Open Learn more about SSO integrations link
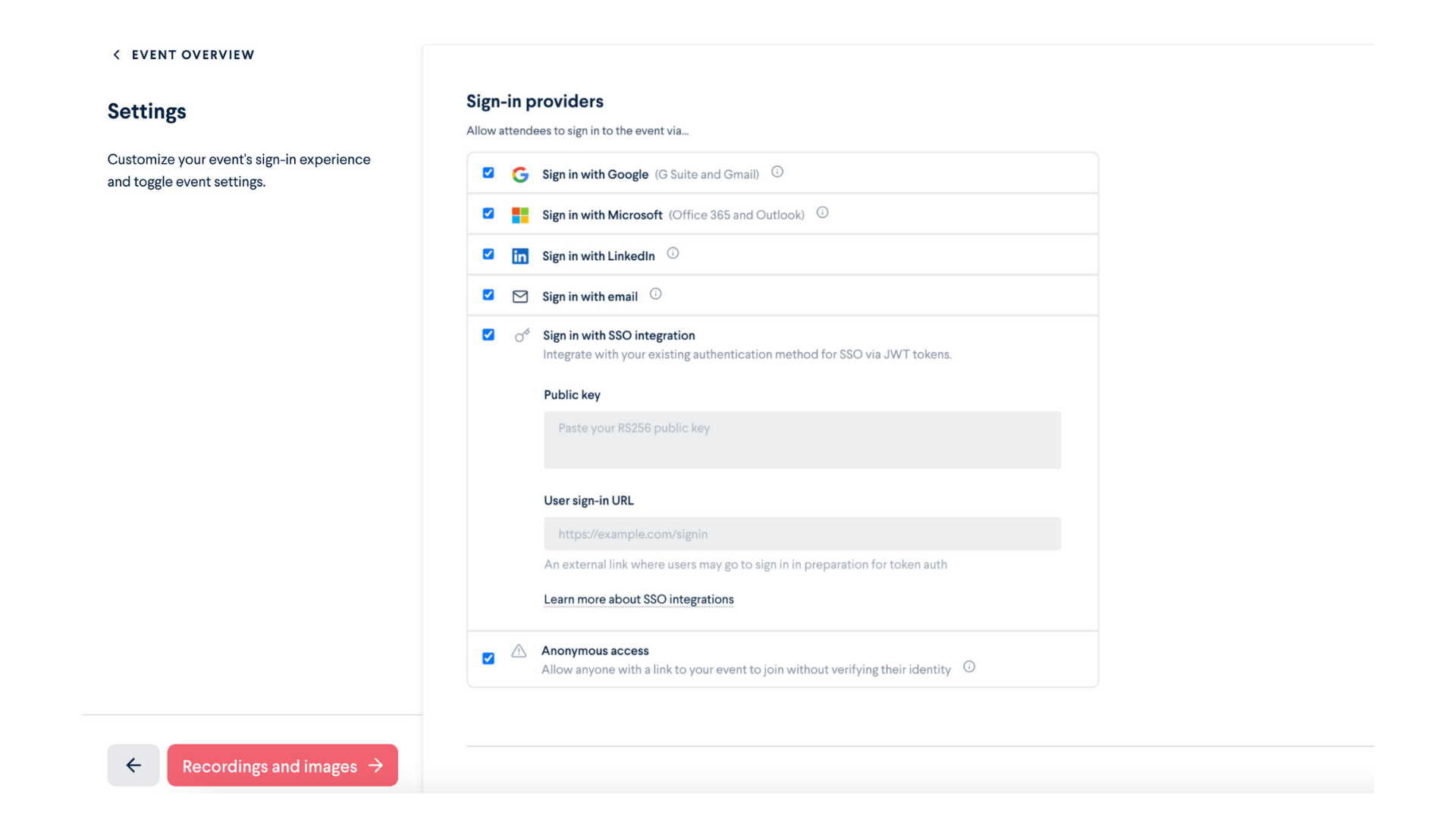This screenshot has width=1456, height=819. pos(639,599)
